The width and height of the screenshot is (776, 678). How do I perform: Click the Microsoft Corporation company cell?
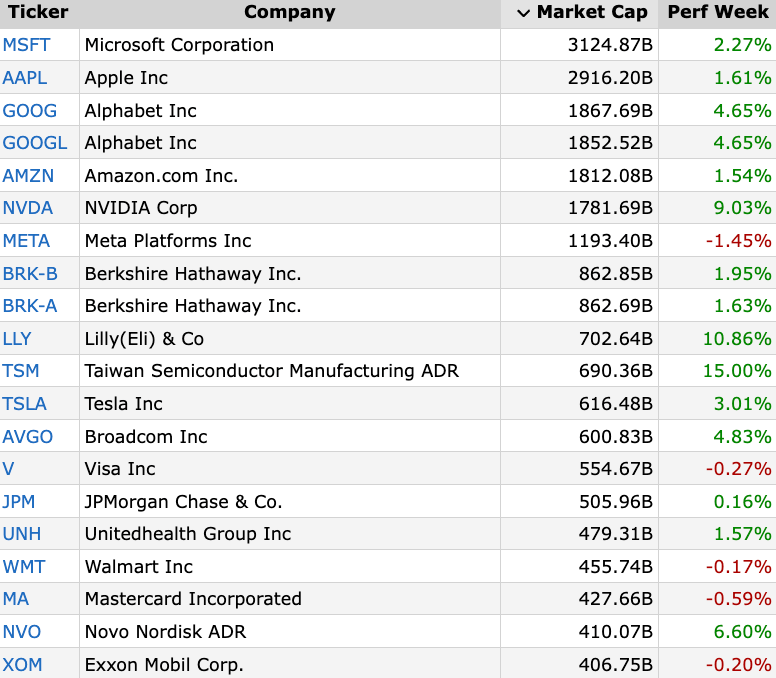(179, 45)
